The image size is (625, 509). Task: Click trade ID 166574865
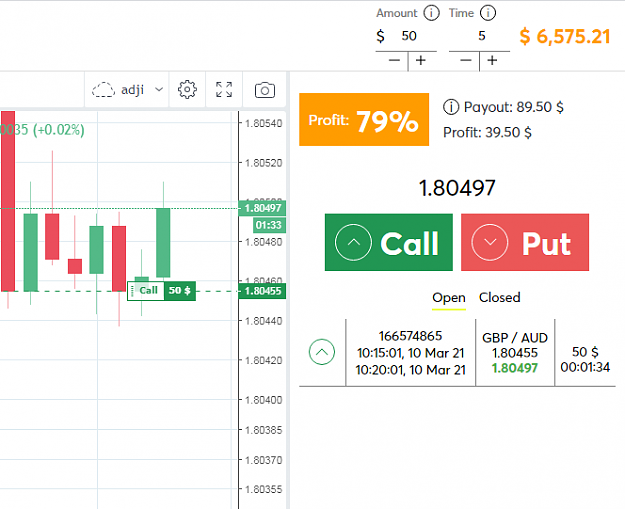tap(410, 336)
